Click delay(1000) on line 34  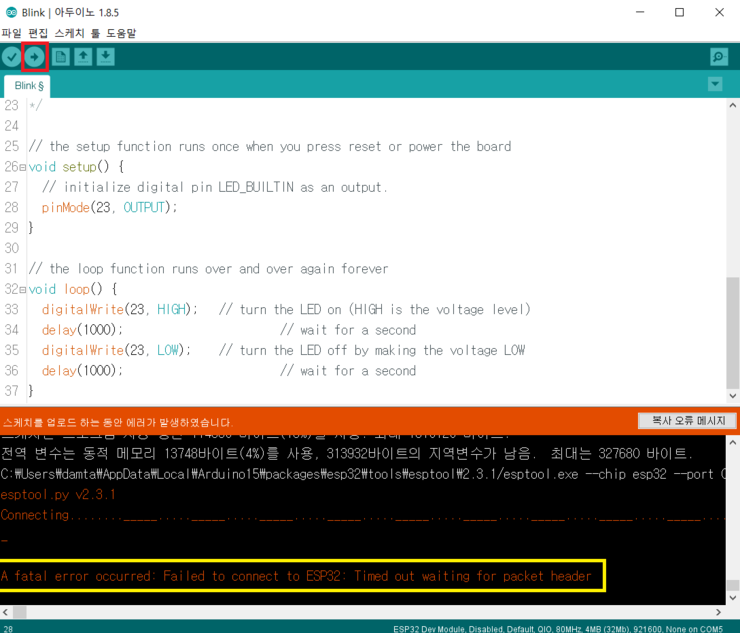tap(82, 330)
